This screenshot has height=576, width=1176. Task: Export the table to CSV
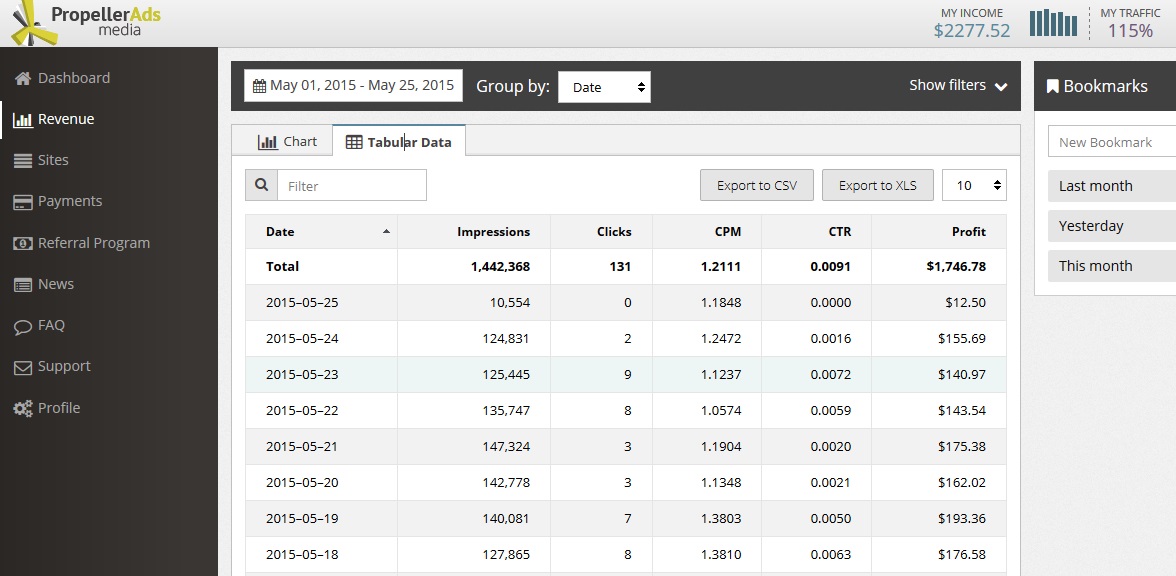[x=757, y=185]
